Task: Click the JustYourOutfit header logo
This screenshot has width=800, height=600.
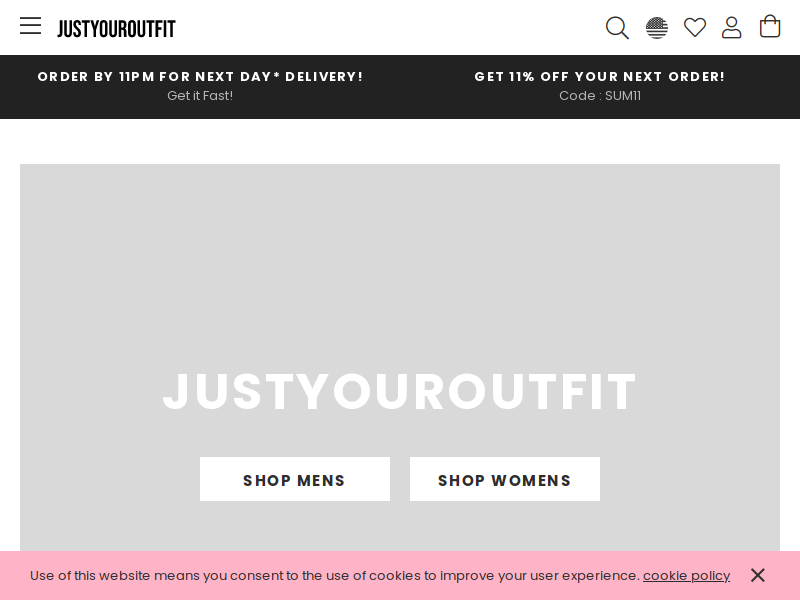Action: (x=116, y=29)
